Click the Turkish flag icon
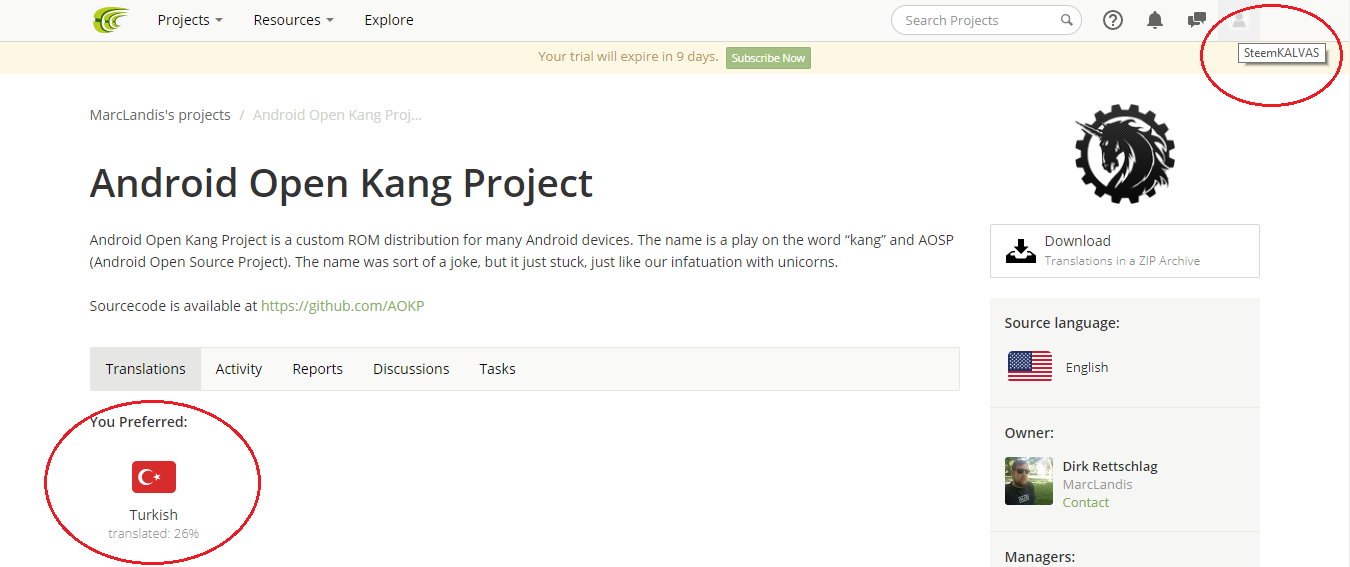Screen dimensions: 1350x567 [x=154, y=477]
